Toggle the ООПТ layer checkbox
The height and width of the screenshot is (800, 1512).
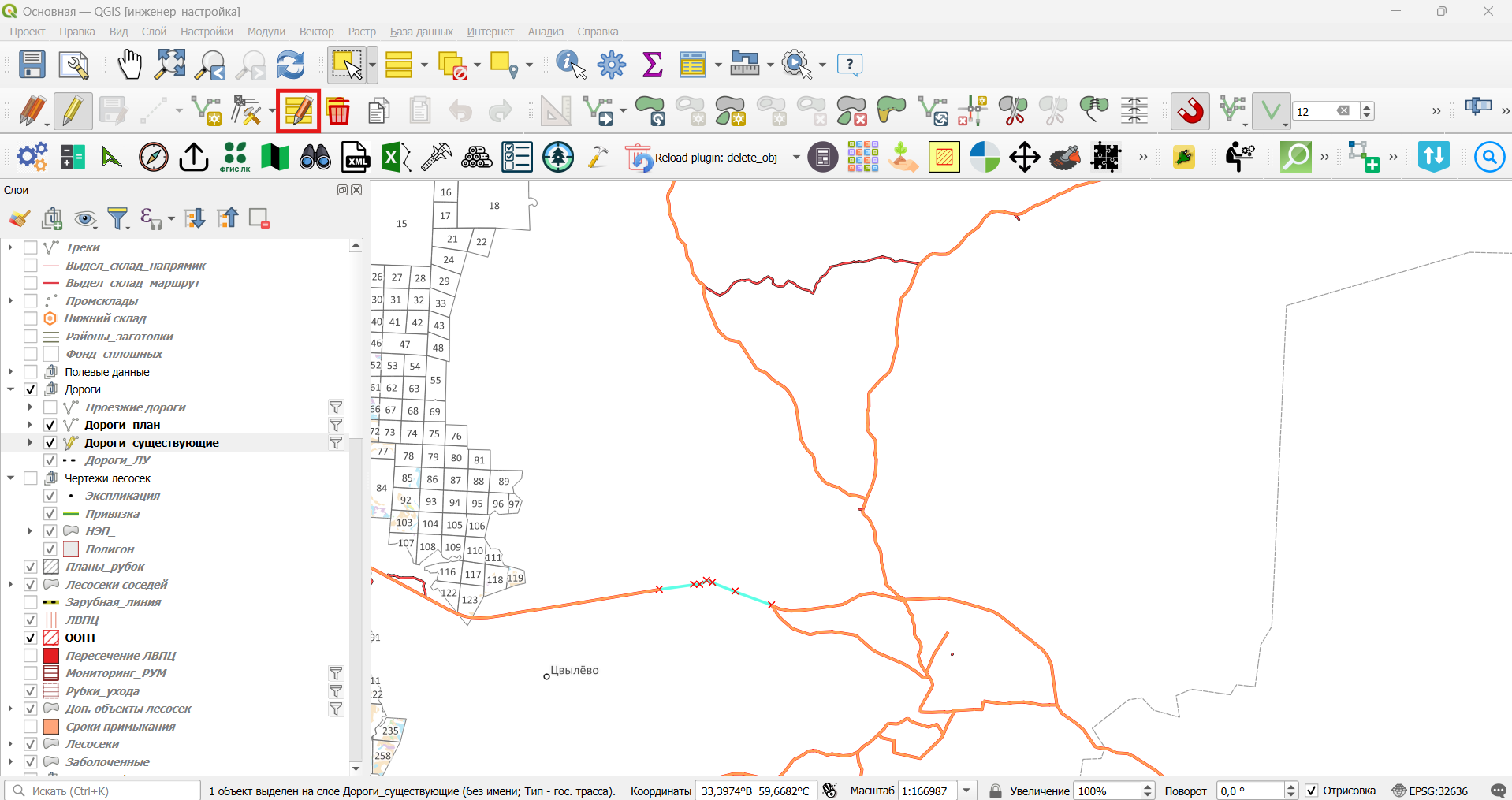[31, 638]
